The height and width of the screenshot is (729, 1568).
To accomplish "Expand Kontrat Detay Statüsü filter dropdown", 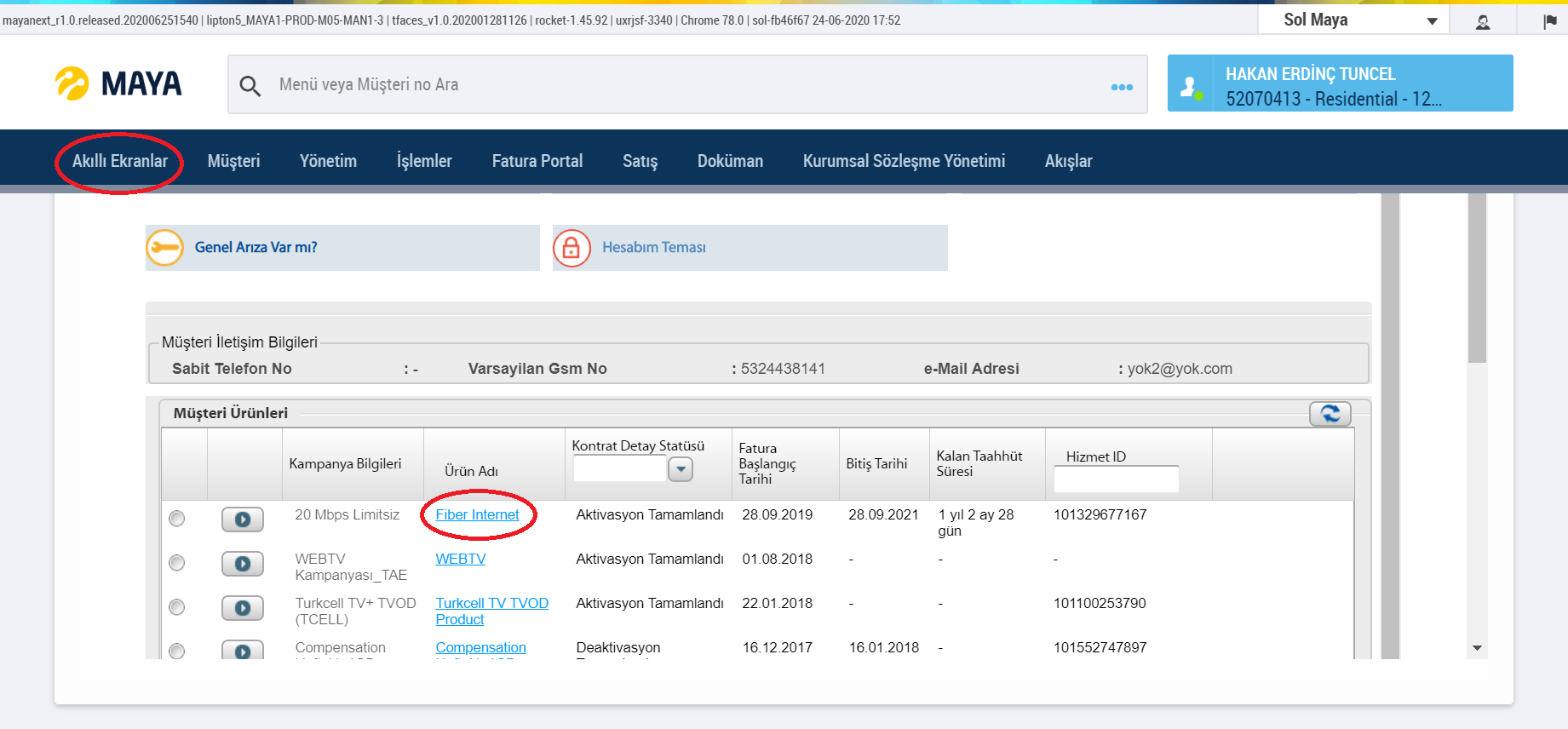I will click(x=681, y=469).
